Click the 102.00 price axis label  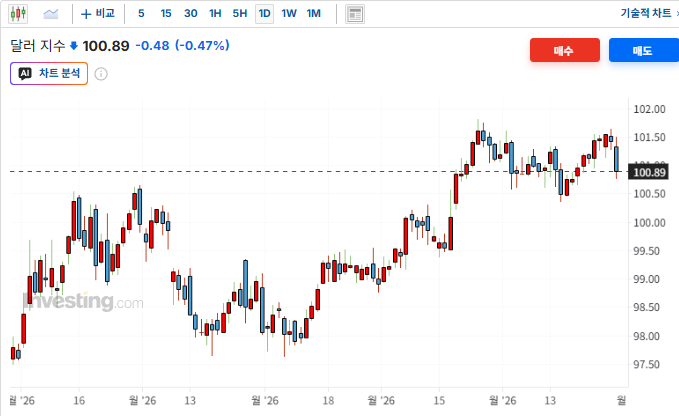(649, 109)
